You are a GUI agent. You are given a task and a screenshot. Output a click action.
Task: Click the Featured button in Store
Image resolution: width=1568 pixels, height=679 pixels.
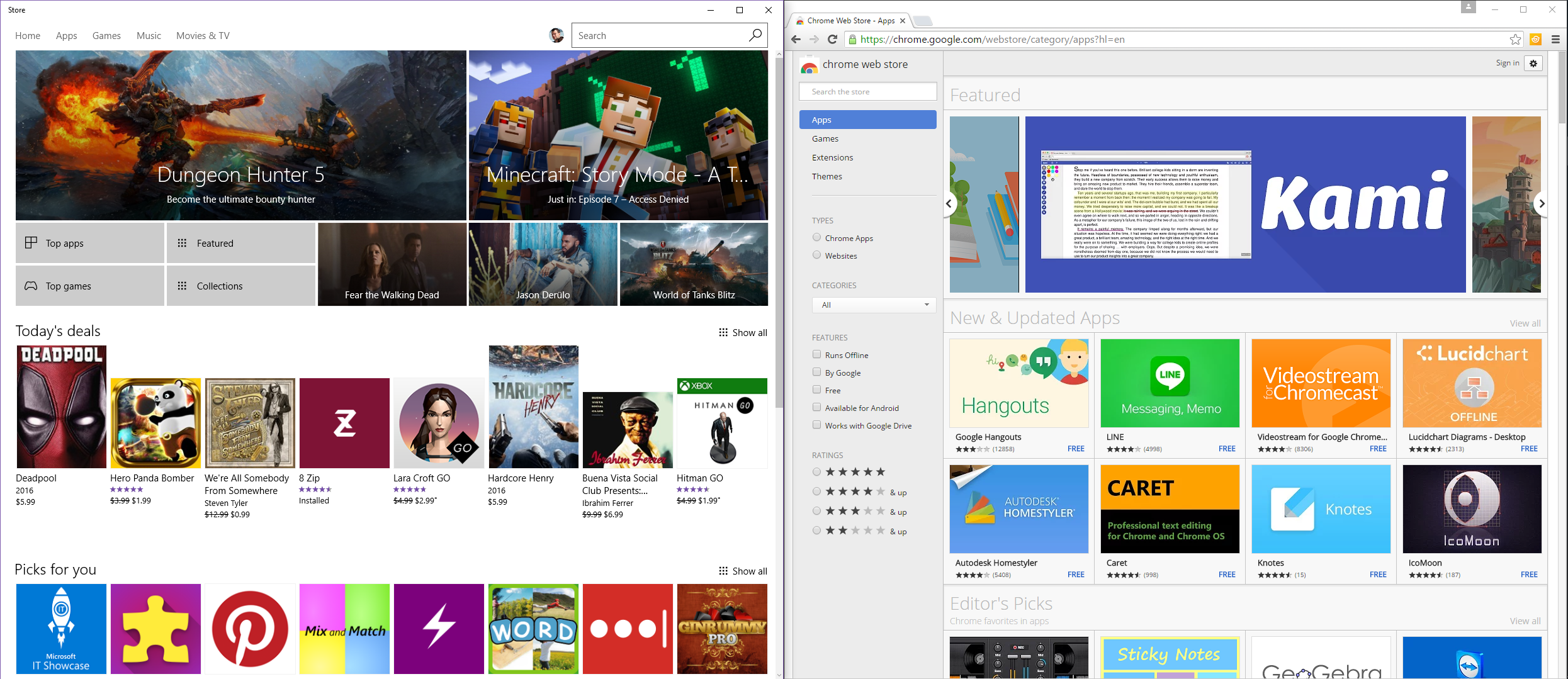[241, 243]
